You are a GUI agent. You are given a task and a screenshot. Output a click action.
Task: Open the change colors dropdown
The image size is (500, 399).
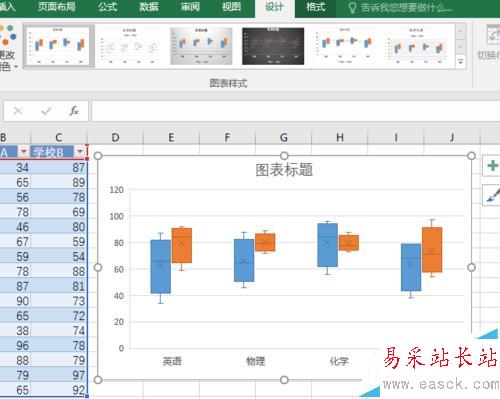pos(8,47)
